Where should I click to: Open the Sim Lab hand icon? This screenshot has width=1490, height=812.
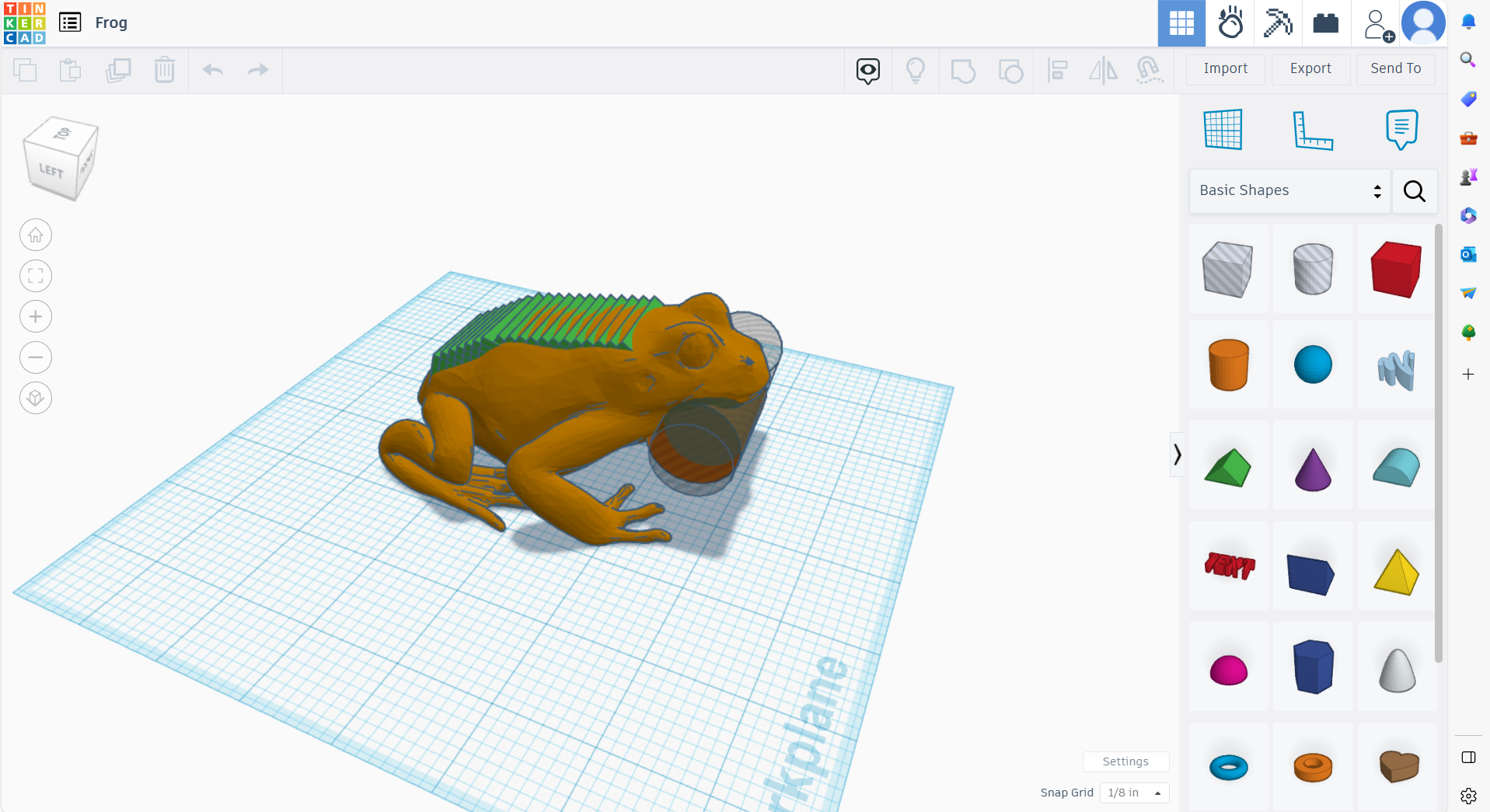tap(1230, 23)
